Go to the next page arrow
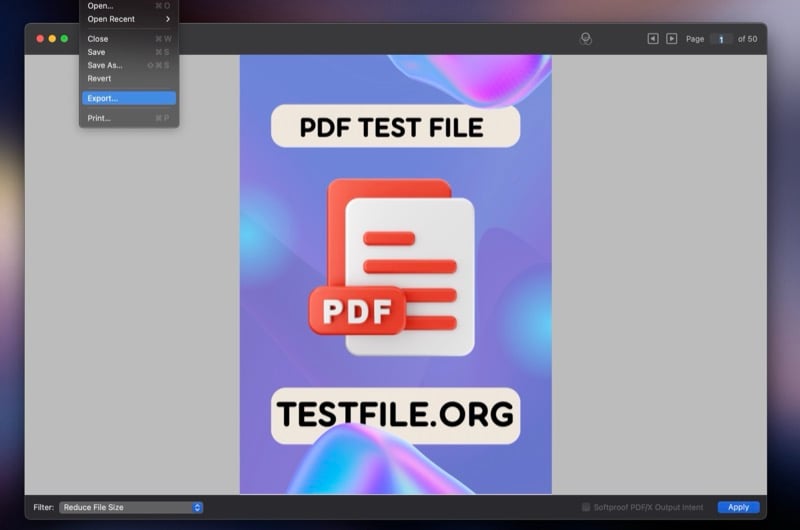This screenshot has width=800, height=530. 671,39
